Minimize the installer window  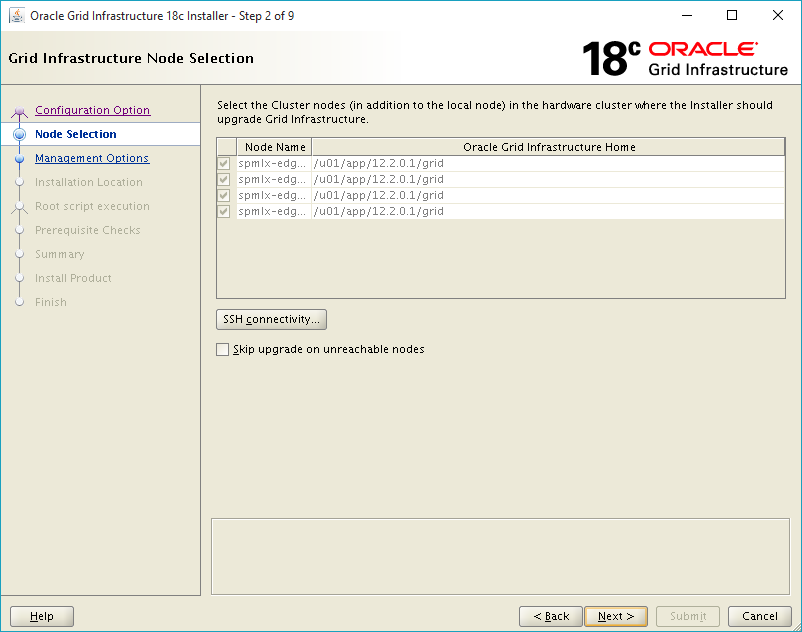tap(687, 15)
